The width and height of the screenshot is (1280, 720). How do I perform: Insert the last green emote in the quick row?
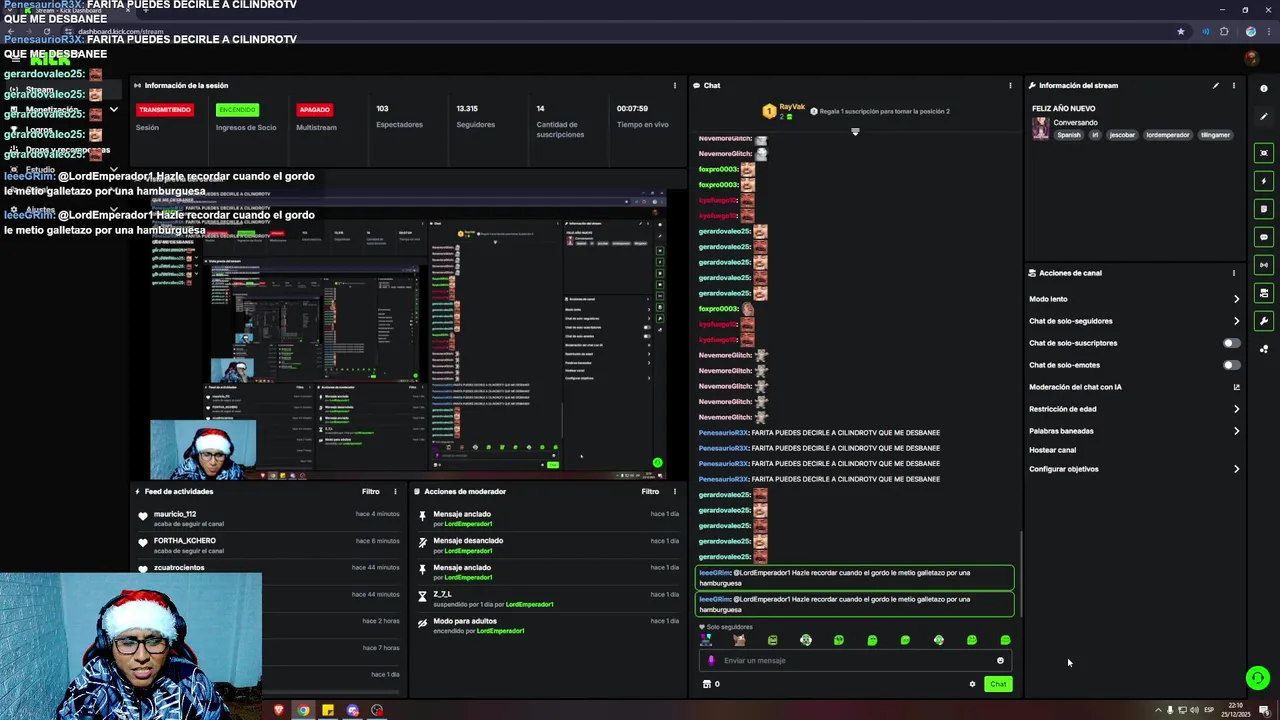coord(1005,640)
